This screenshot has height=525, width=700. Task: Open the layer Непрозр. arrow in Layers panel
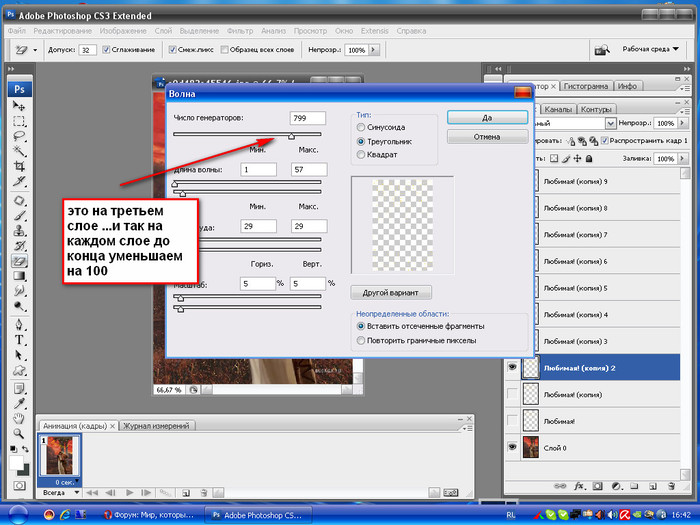click(682, 123)
